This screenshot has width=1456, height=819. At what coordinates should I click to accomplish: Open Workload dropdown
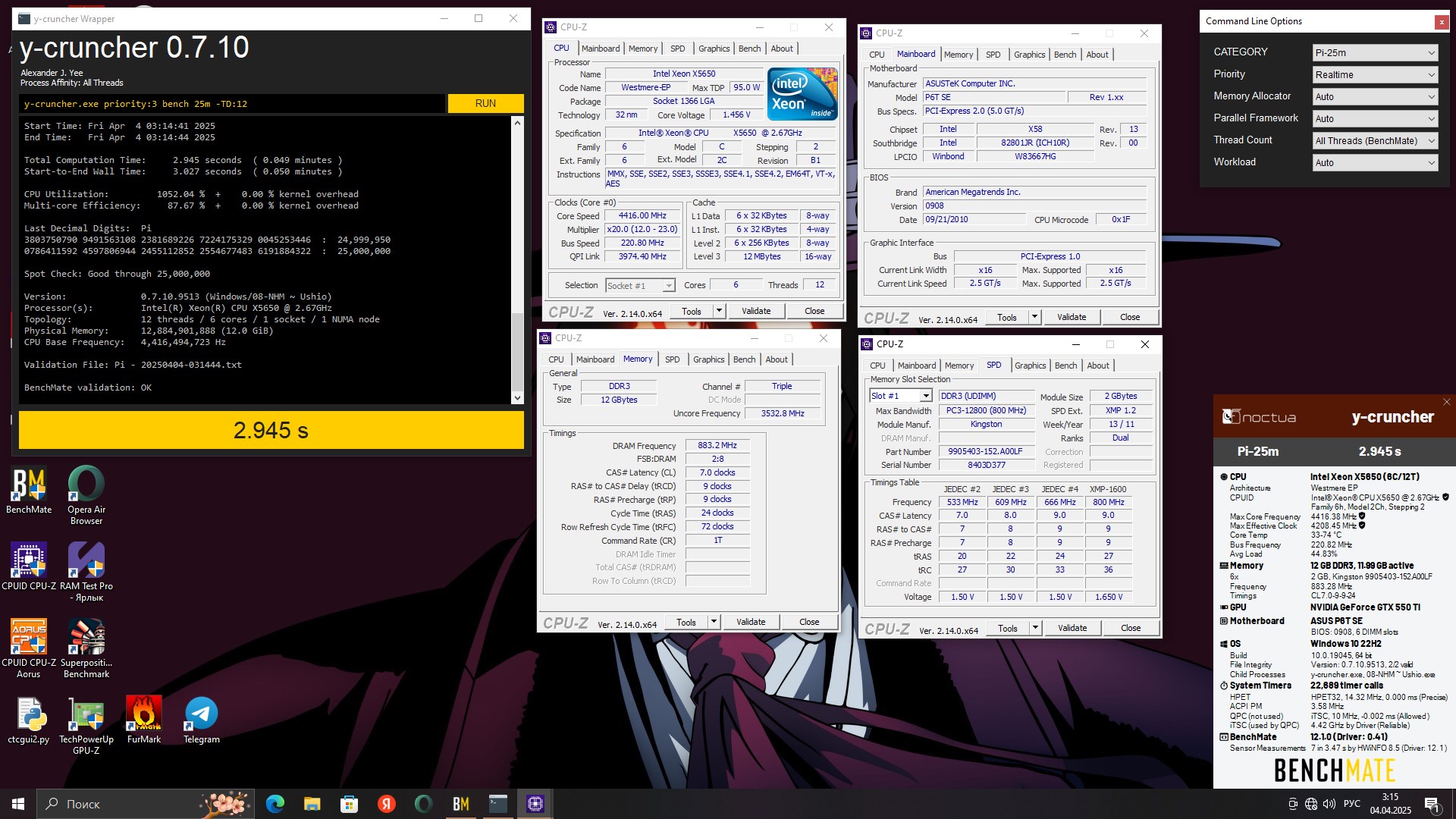click(x=1375, y=163)
